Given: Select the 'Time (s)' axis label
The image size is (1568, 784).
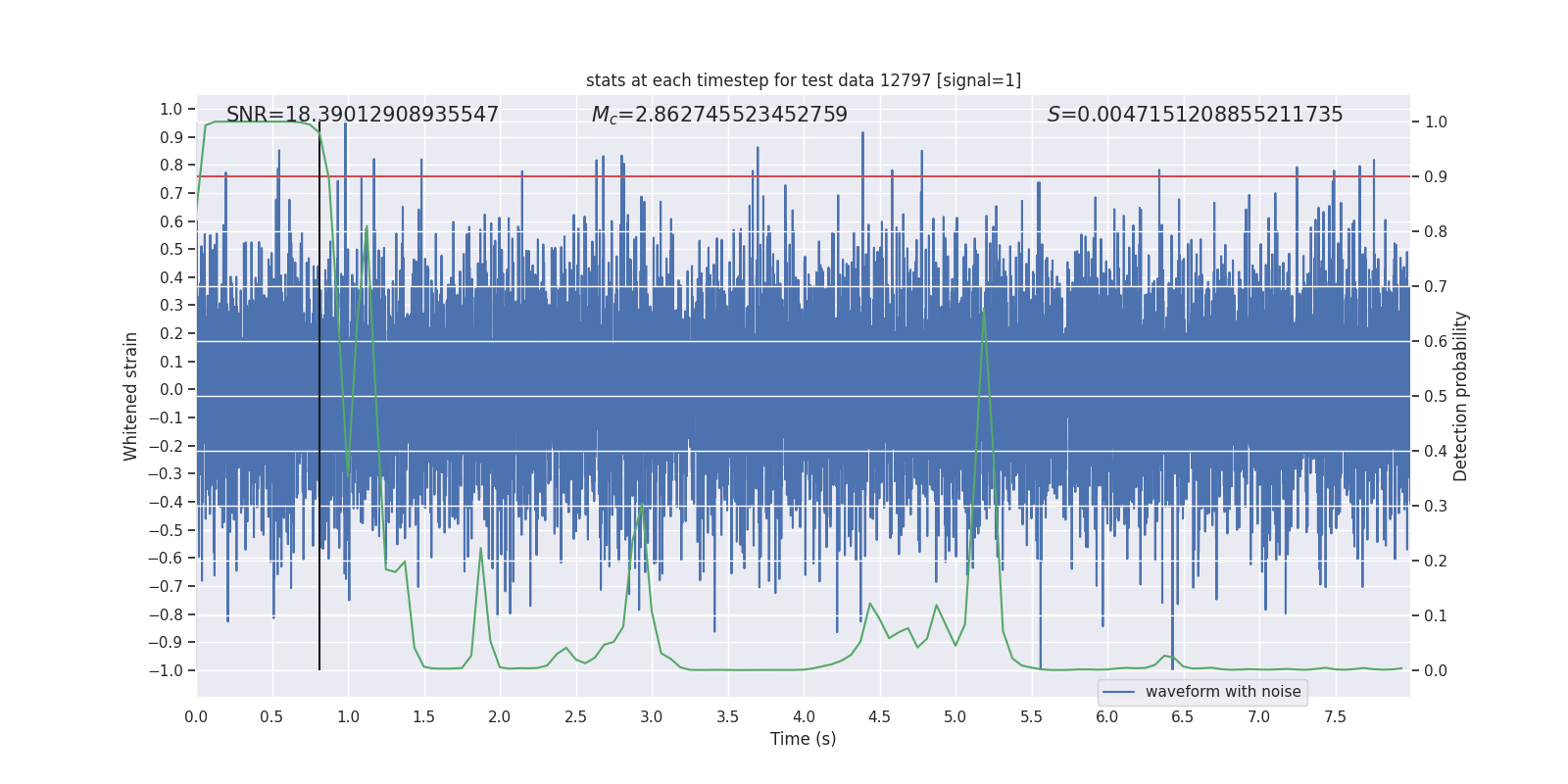Looking at the screenshot, I should [804, 739].
